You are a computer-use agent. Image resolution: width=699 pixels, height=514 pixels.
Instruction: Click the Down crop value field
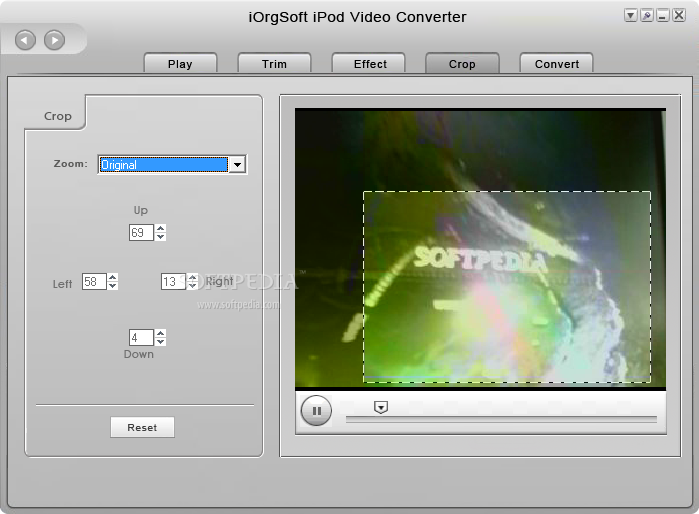pos(141,337)
